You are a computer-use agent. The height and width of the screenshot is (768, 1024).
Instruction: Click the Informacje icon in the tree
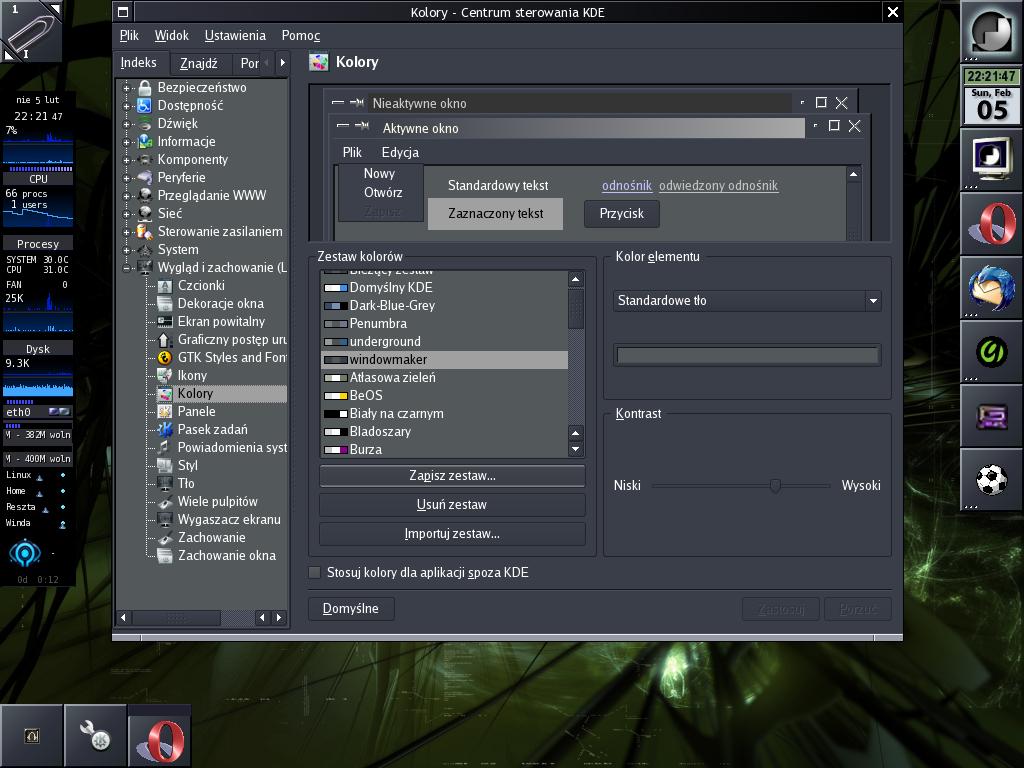click(145, 141)
